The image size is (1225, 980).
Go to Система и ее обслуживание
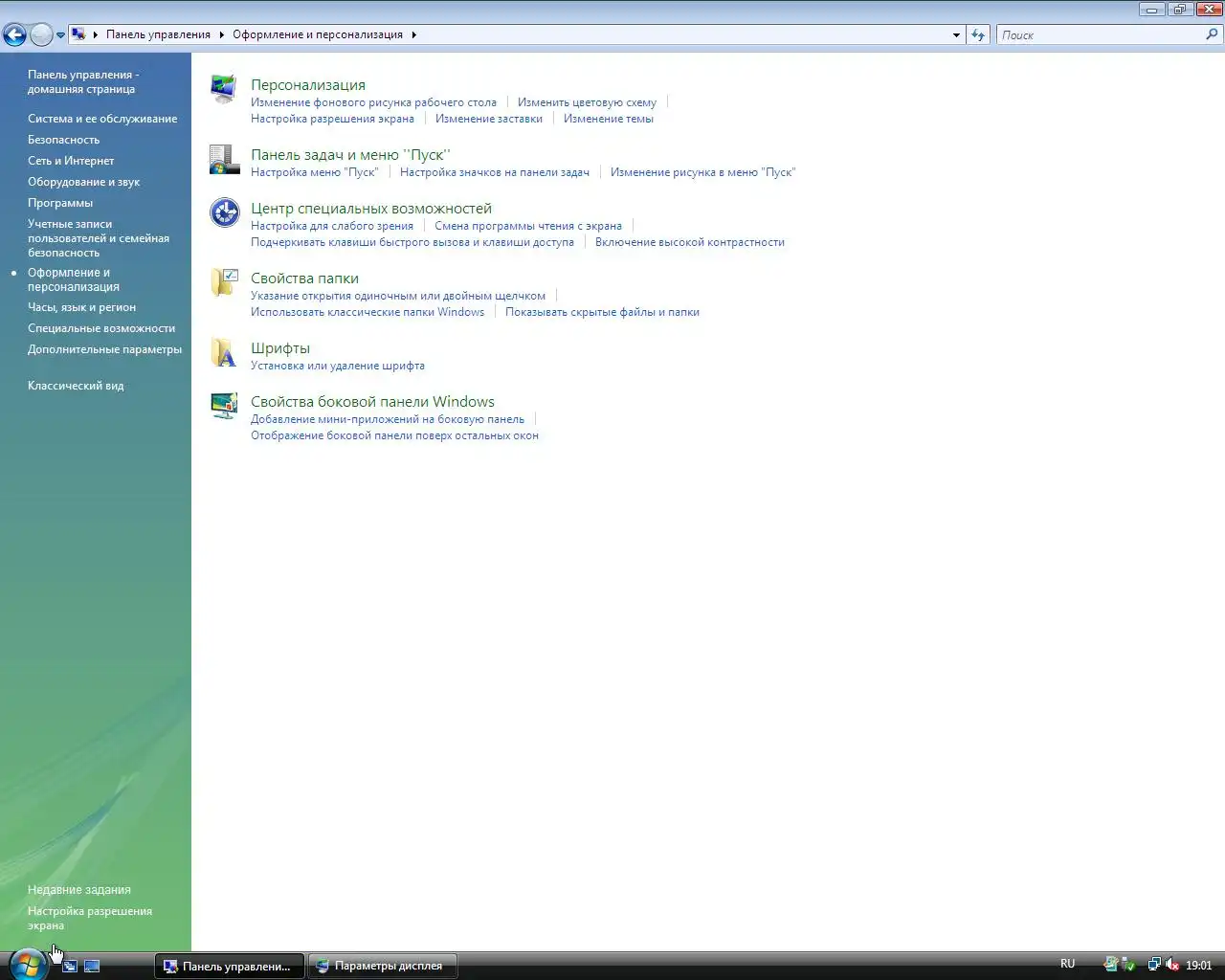click(x=102, y=119)
